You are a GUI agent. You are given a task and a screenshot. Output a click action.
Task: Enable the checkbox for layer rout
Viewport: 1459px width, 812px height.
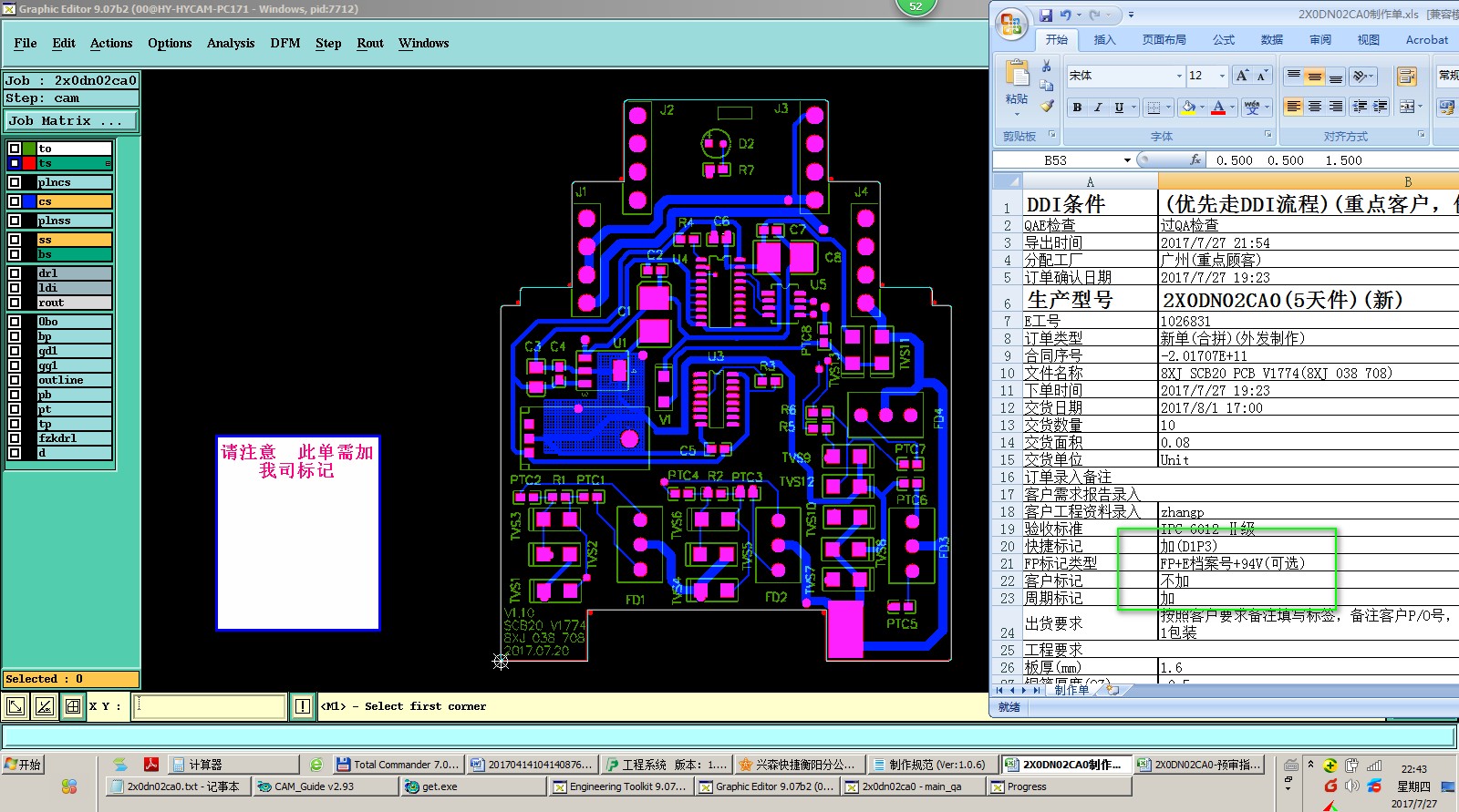15,303
